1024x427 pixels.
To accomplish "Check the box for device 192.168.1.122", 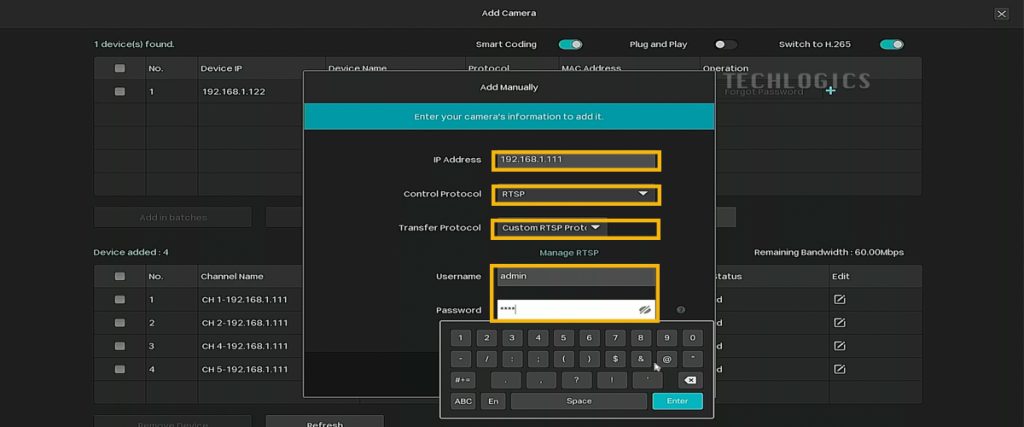I will (x=120, y=91).
